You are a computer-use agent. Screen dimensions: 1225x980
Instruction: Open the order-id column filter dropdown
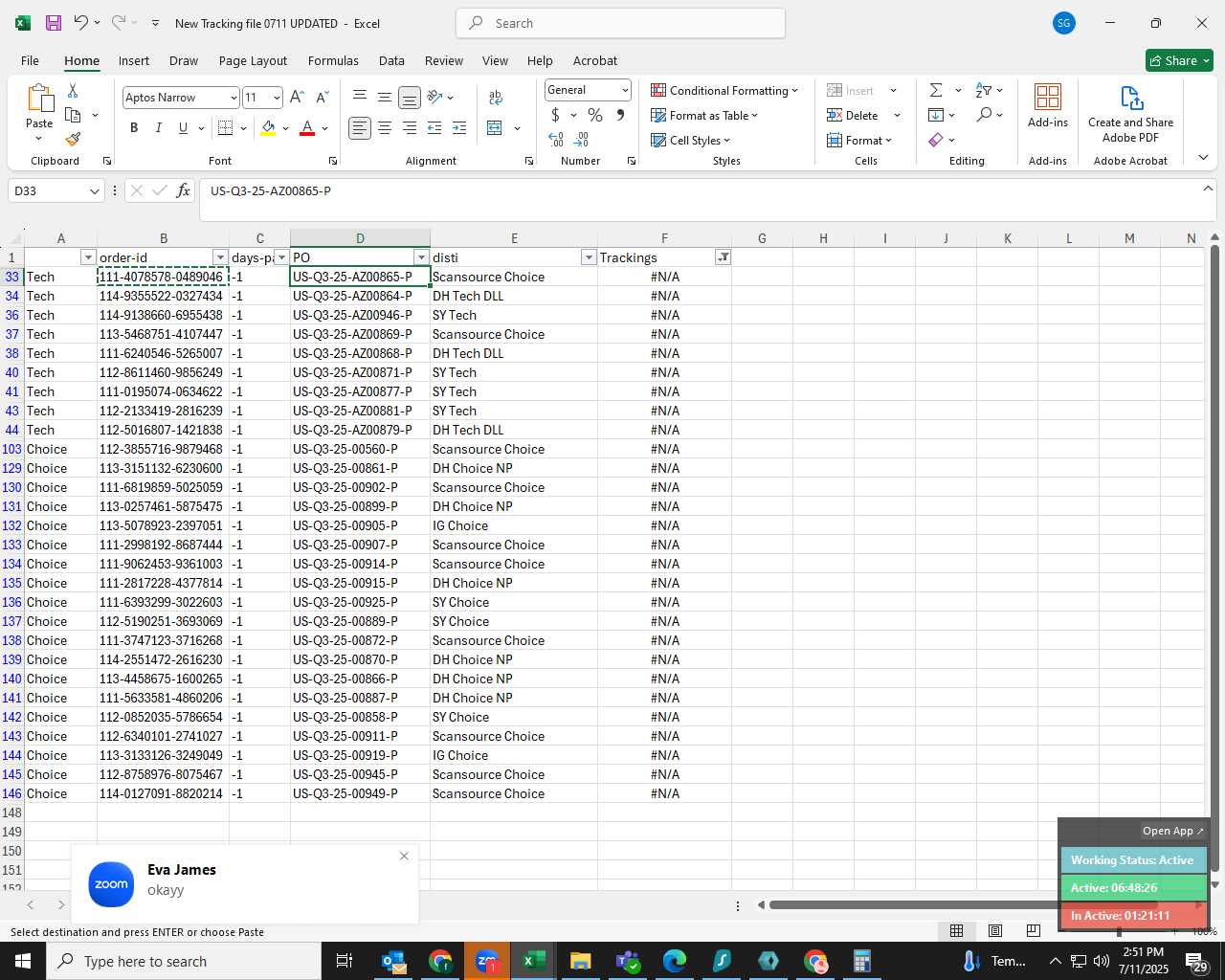click(x=220, y=257)
